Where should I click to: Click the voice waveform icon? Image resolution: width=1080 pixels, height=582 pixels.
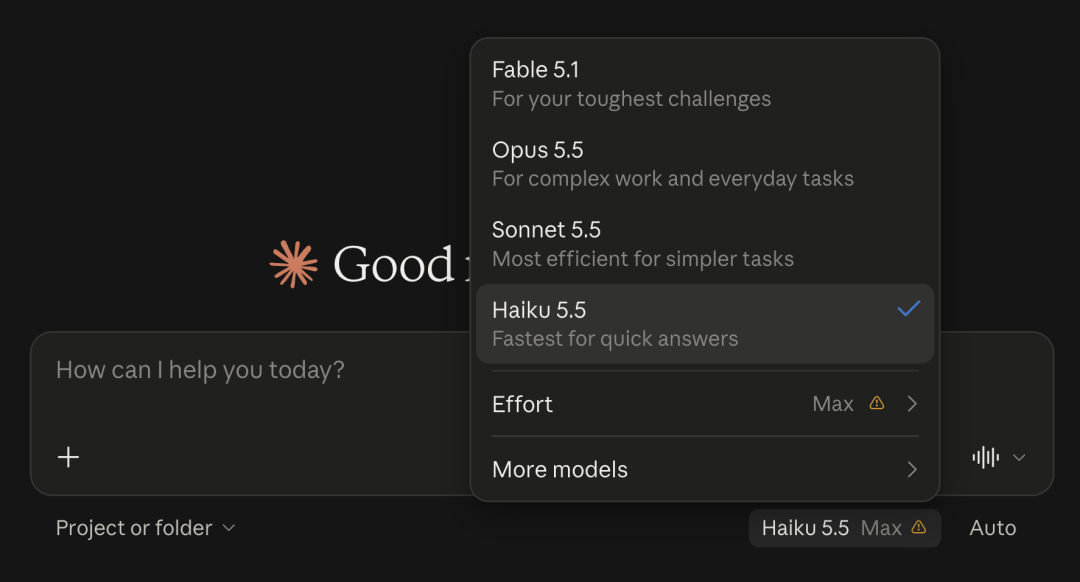[986, 457]
